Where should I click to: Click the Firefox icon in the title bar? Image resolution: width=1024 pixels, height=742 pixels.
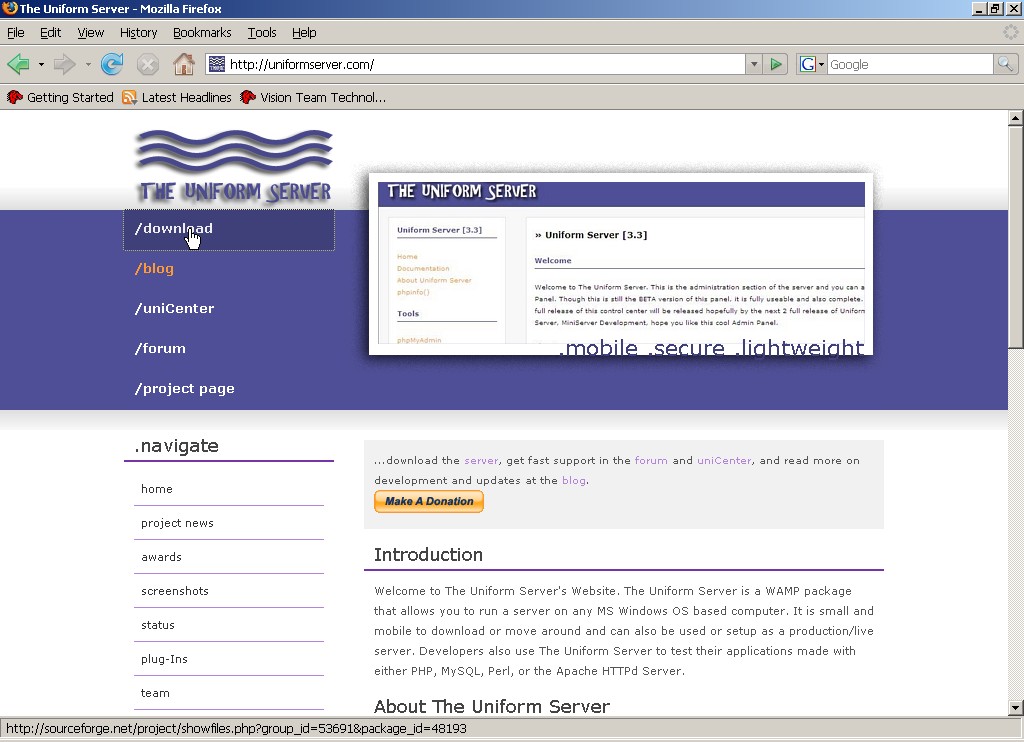click(9, 8)
